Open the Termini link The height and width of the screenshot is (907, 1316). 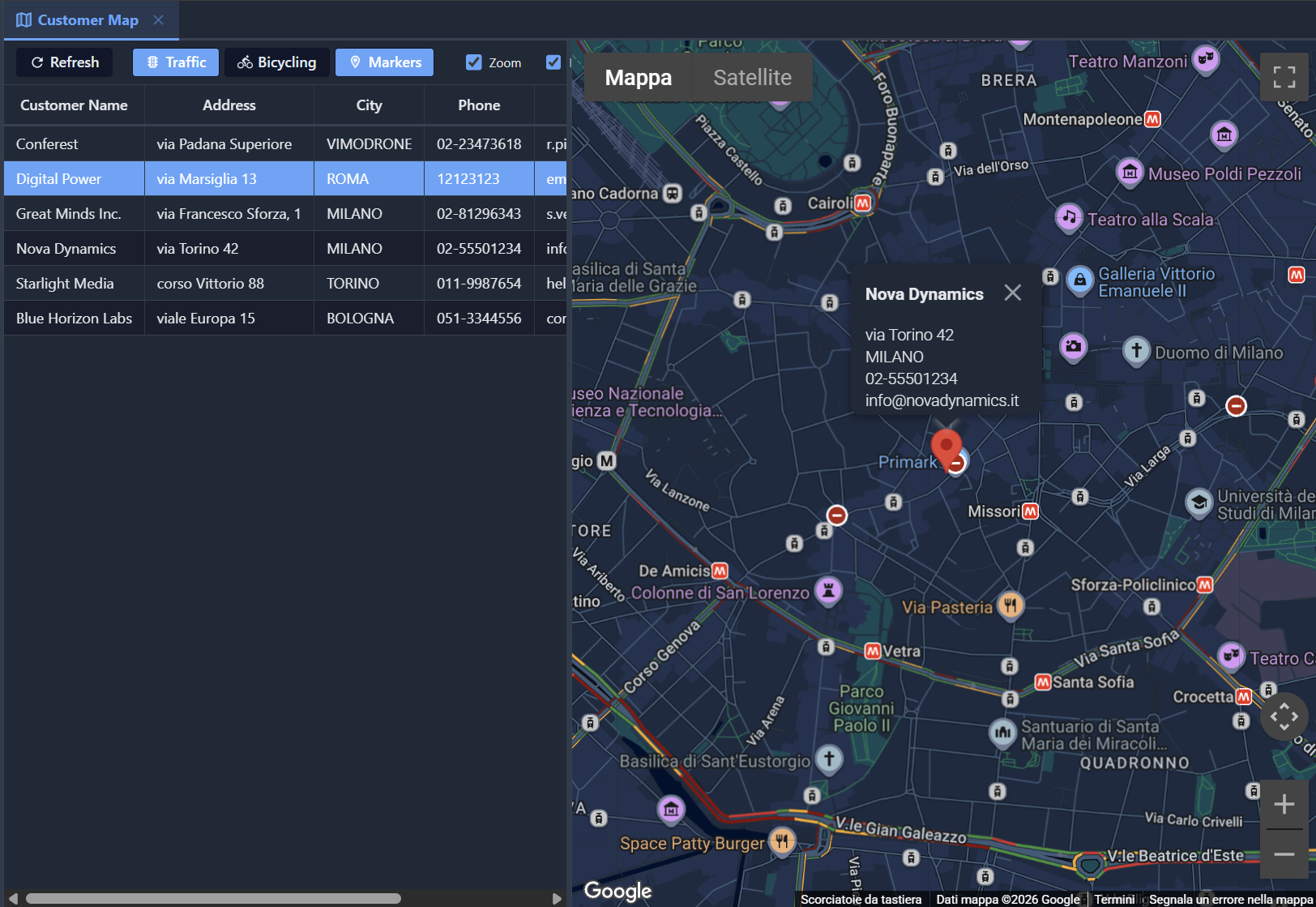pyautogui.click(x=1114, y=899)
